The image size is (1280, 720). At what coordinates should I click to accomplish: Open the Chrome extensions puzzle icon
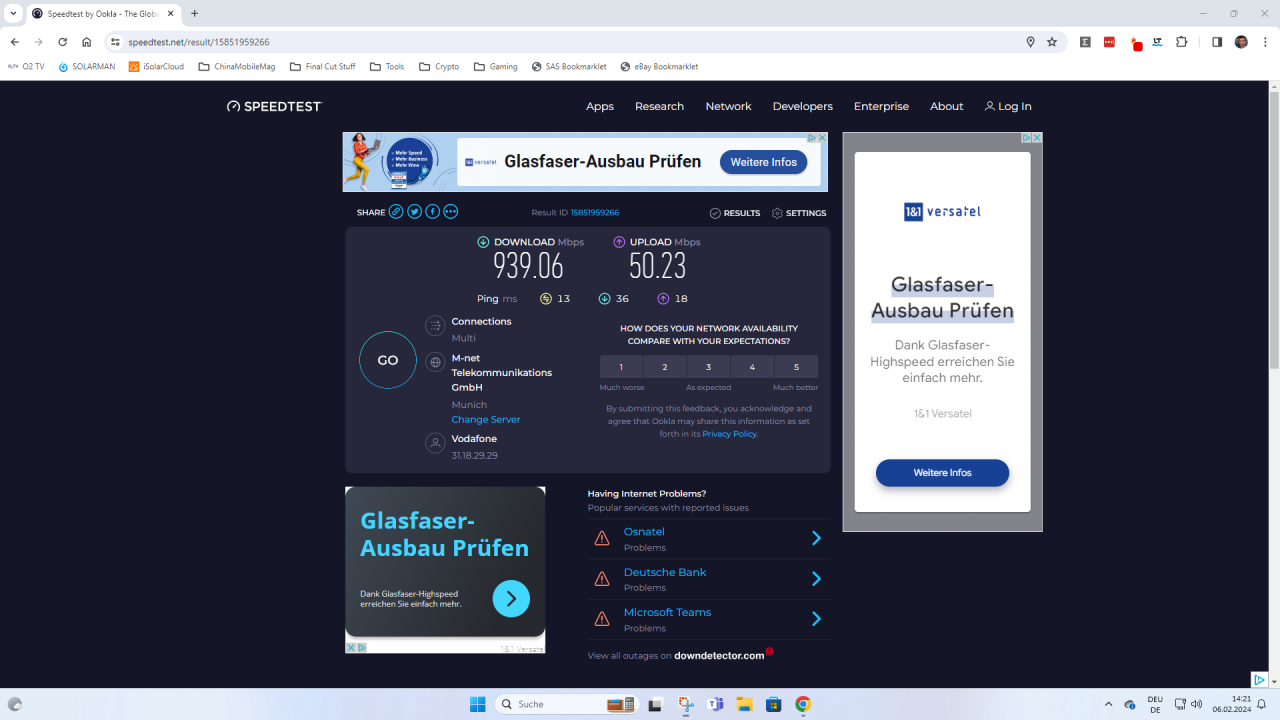[1181, 42]
